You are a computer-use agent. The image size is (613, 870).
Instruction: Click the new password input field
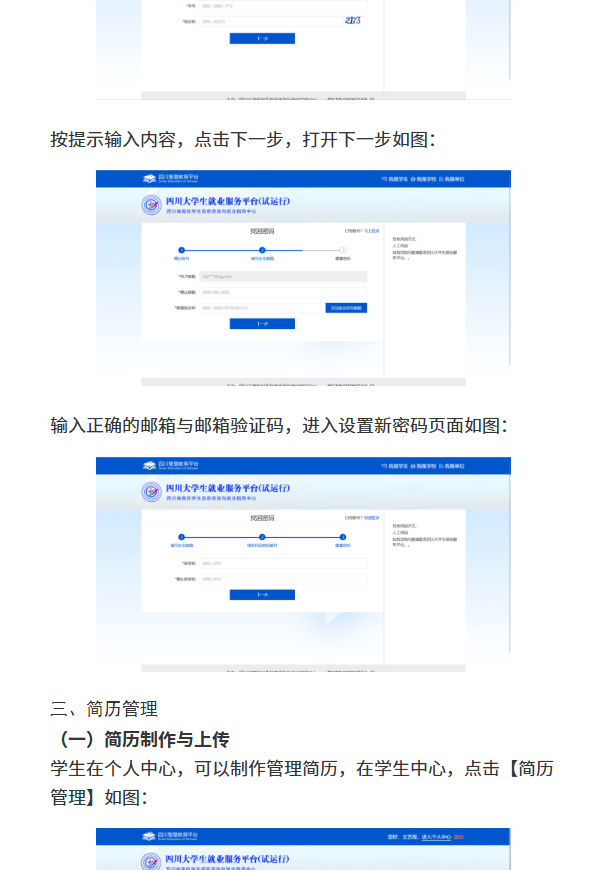click(283, 563)
